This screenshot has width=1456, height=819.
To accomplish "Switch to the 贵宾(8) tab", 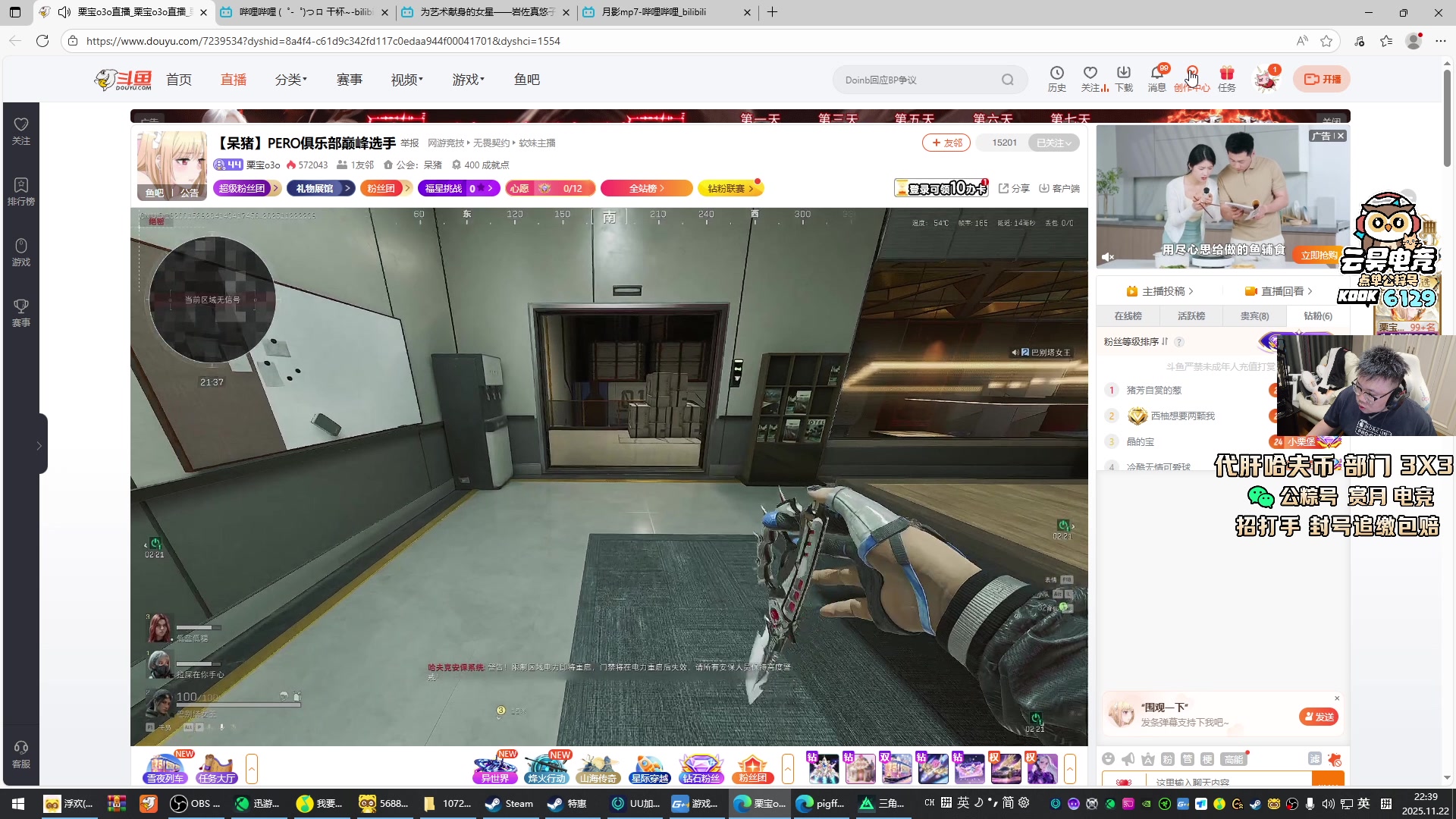I will (x=1254, y=316).
